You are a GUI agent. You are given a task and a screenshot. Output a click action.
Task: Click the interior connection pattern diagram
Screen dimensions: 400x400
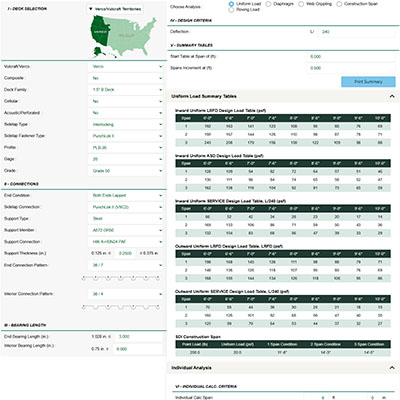tap(121, 307)
